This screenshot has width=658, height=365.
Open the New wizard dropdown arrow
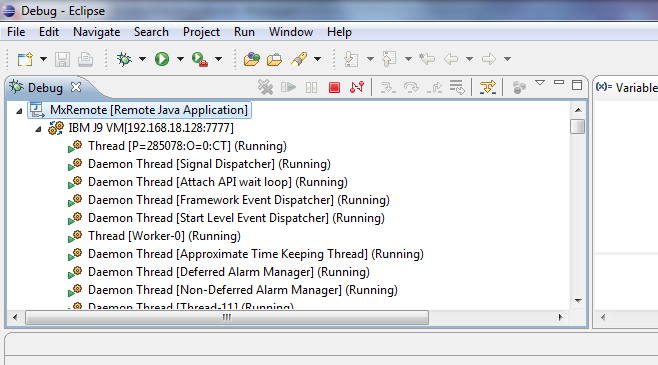(43, 59)
